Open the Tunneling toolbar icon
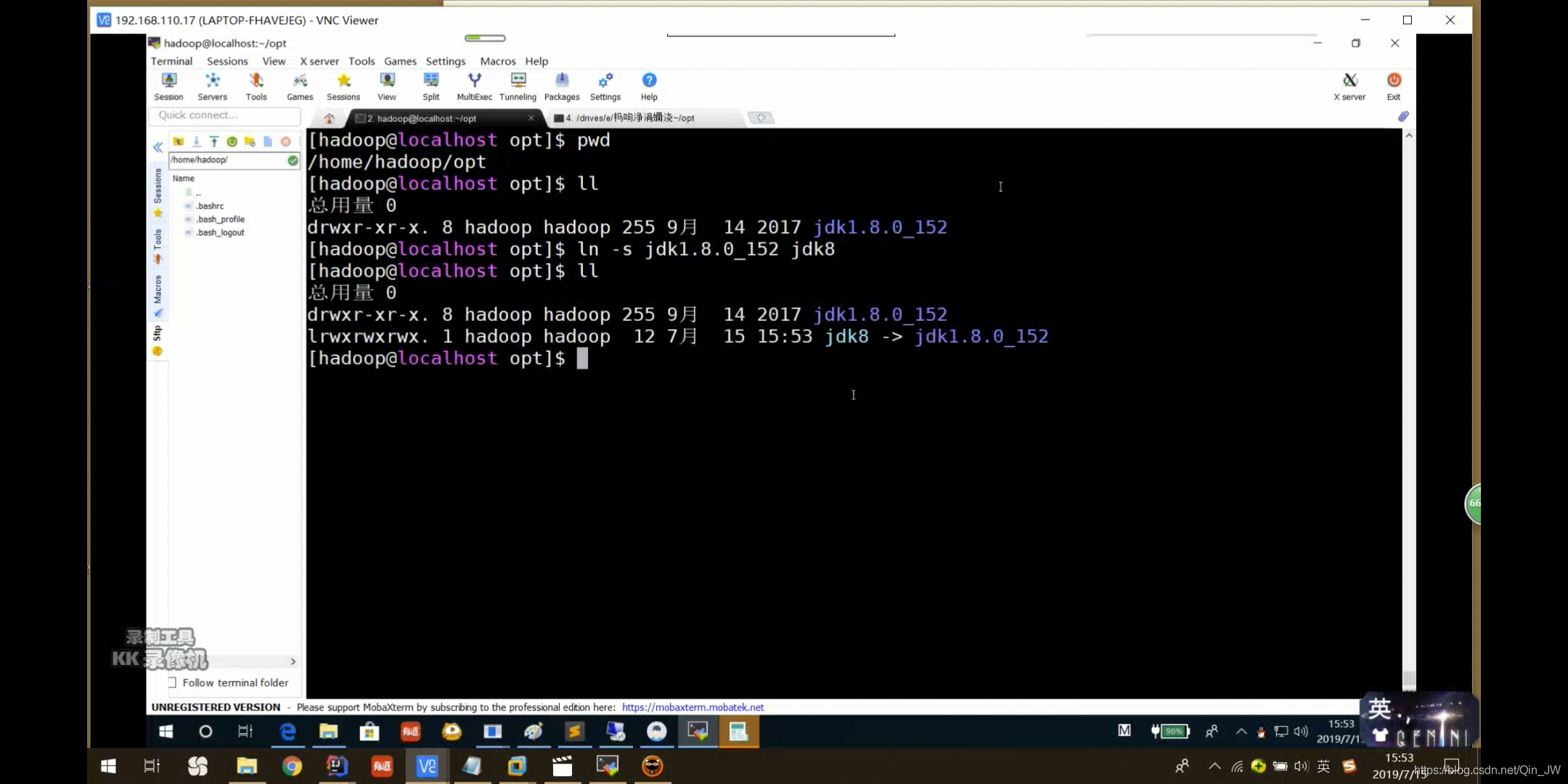Image resolution: width=1568 pixels, height=784 pixels. click(518, 86)
